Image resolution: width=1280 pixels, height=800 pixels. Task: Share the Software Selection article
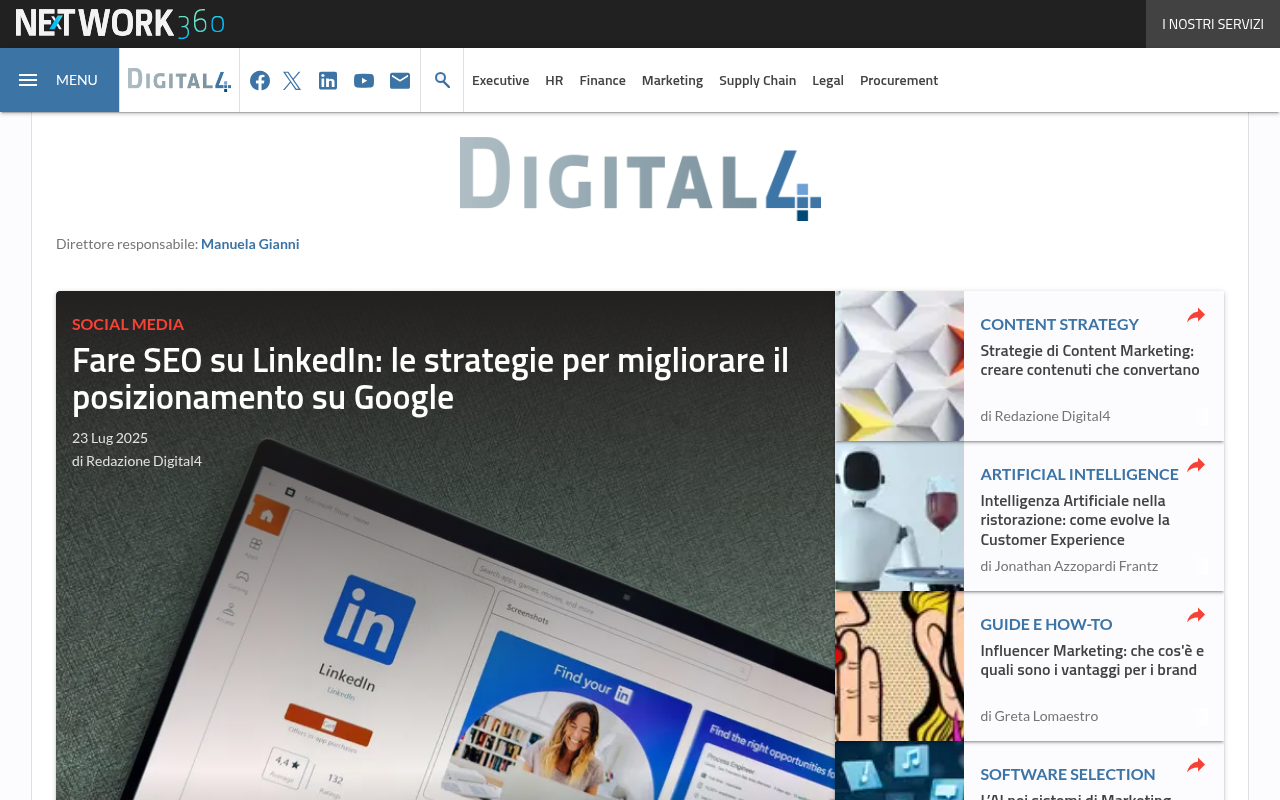coord(1196,766)
